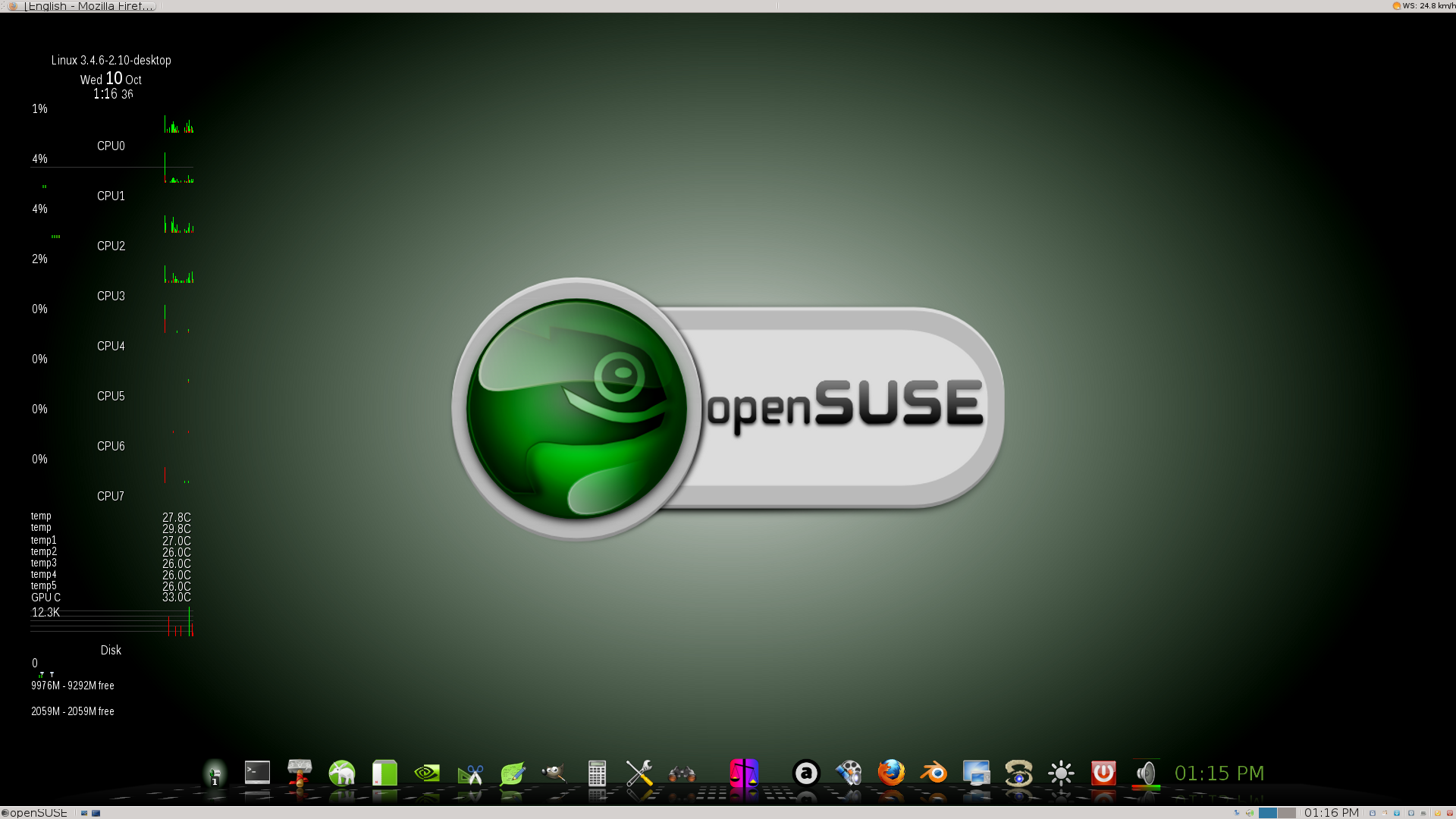The image size is (1456, 819).
Task: Open the wrench and screwdriver settings icon
Action: pyautogui.click(x=639, y=773)
